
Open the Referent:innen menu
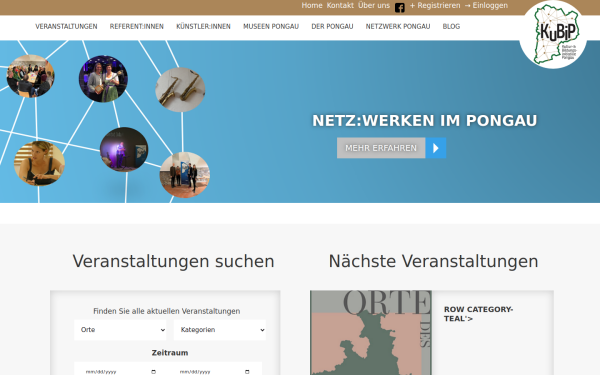tap(137, 26)
